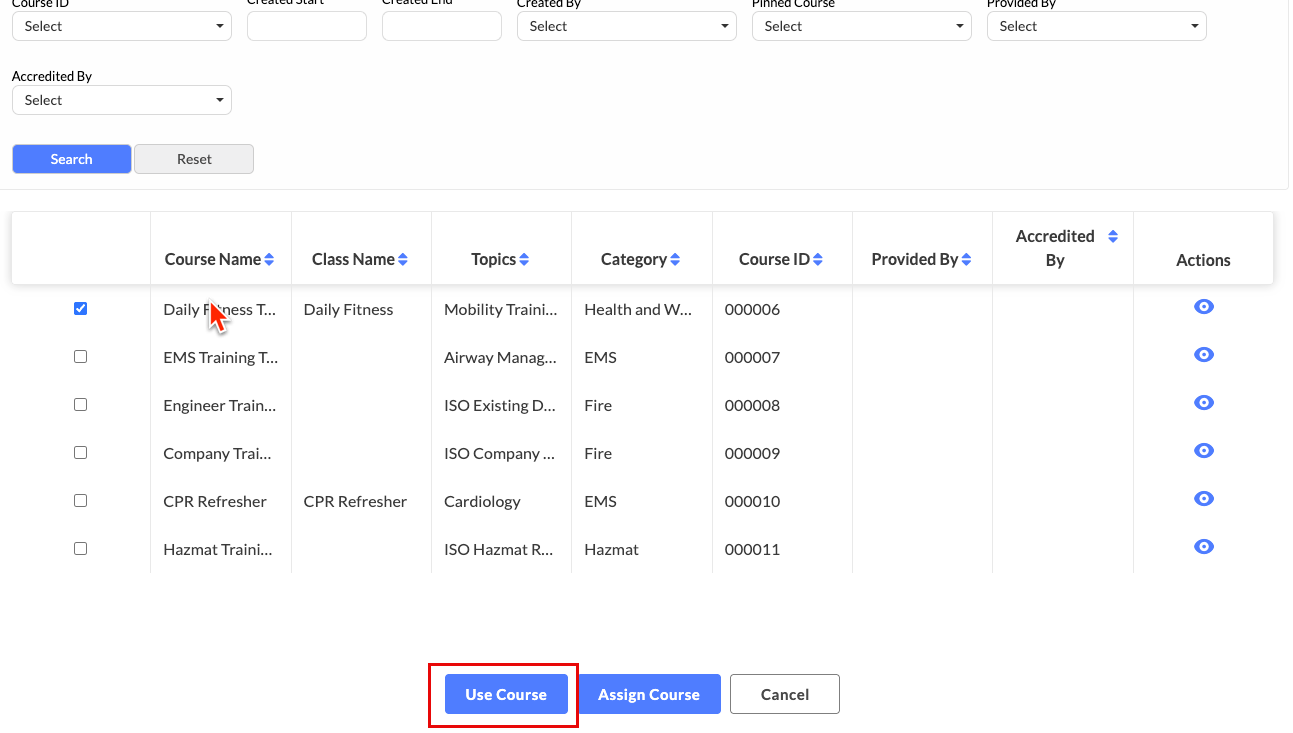Click eye icon for CPR Refresher
Image resolution: width=1293 pixels, height=733 pixels.
pos(1204,499)
